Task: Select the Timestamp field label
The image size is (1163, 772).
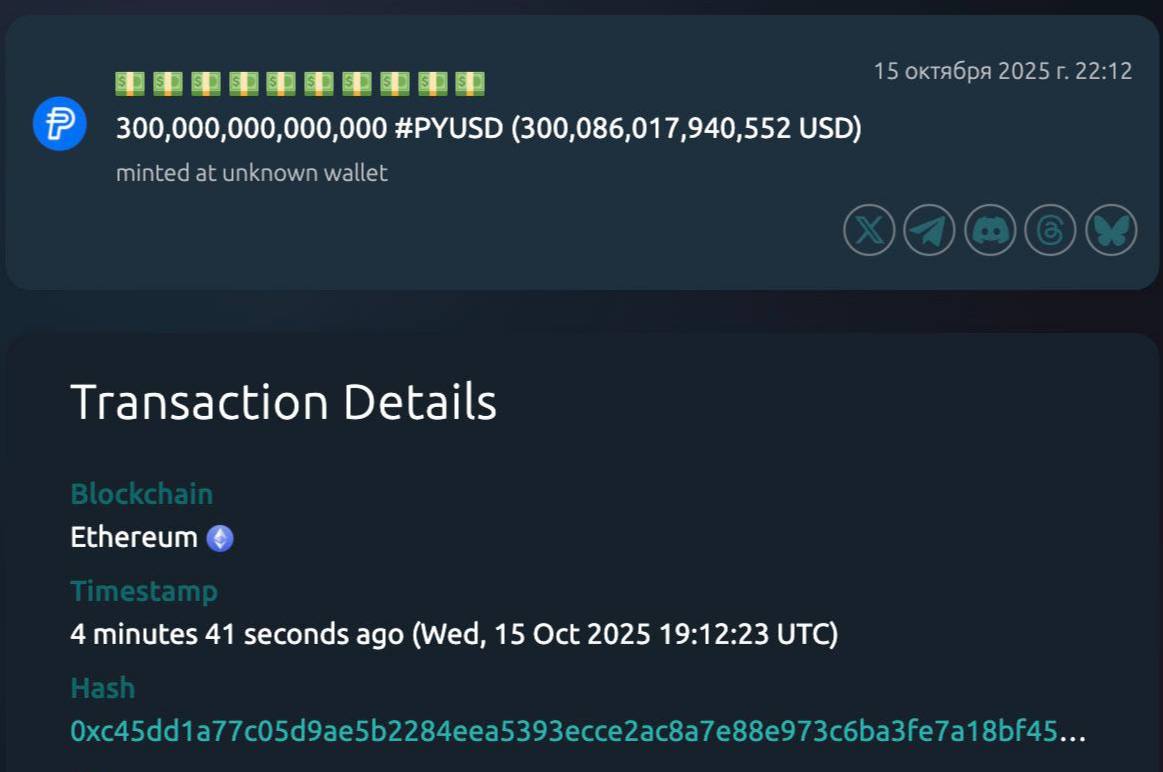Action: tap(143, 591)
